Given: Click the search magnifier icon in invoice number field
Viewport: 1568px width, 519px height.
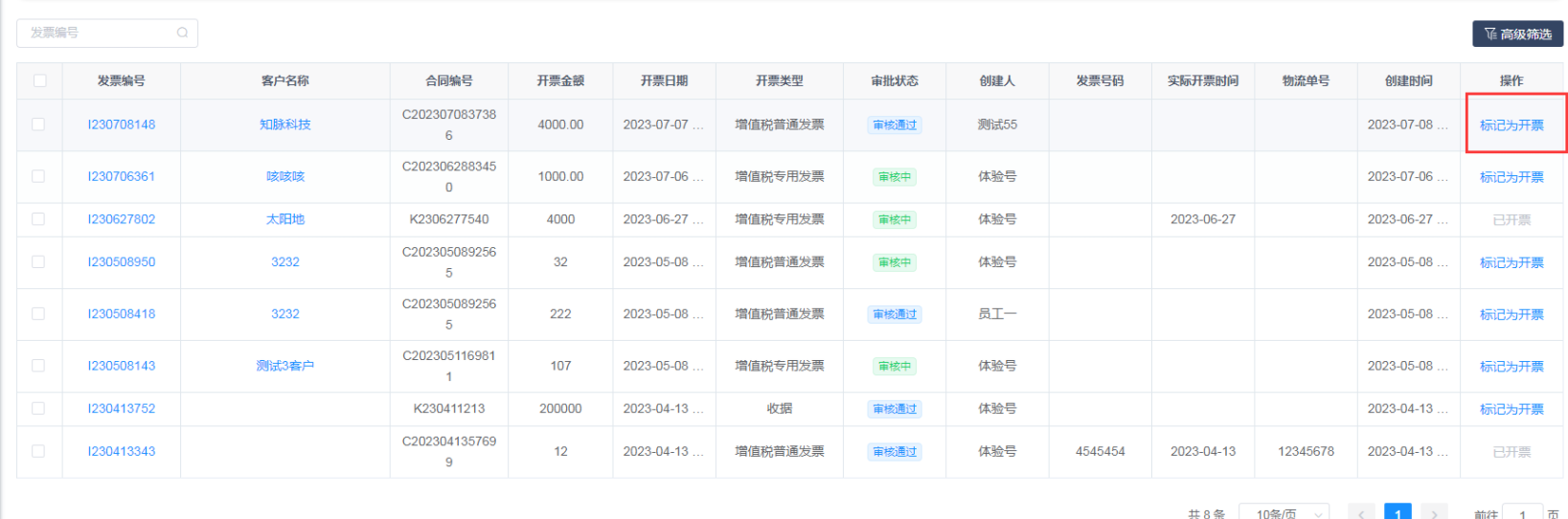Looking at the screenshot, I should click(182, 33).
